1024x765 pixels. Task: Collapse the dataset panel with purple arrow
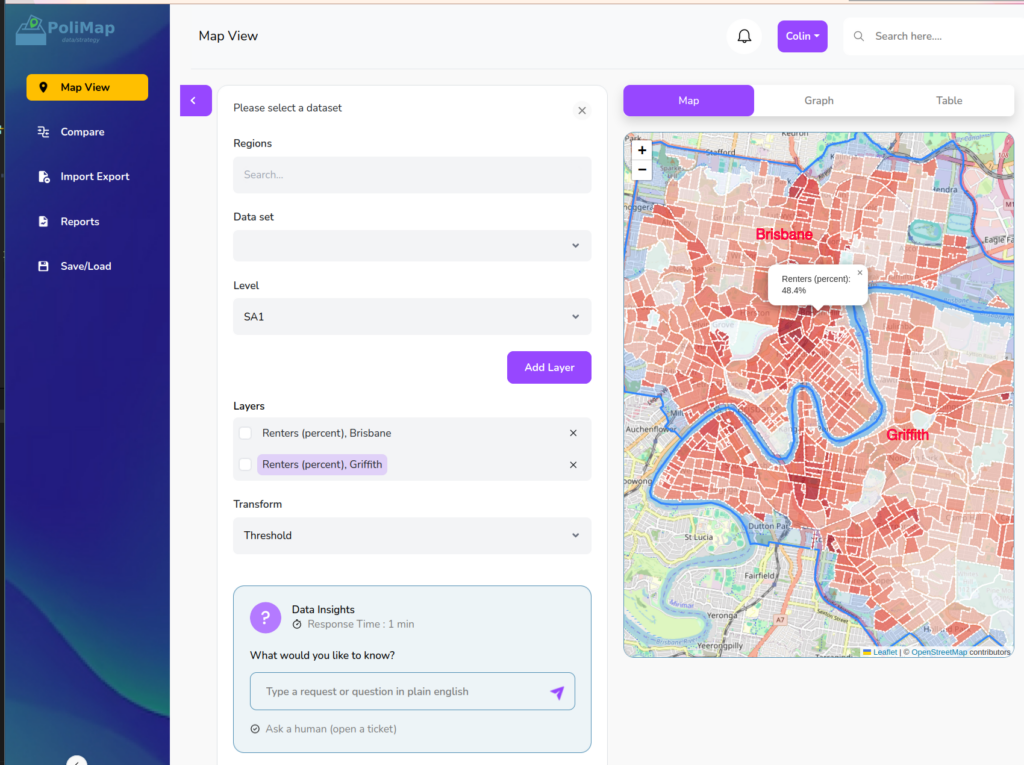(195, 100)
